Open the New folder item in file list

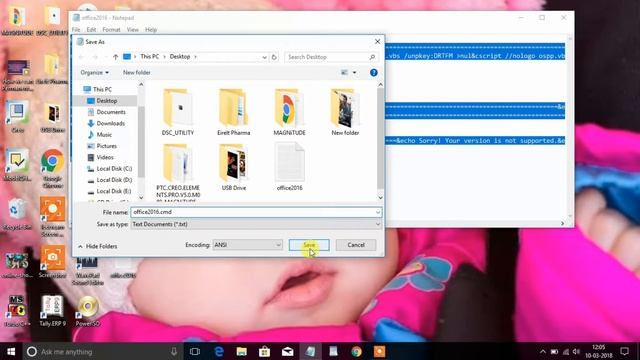pos(345,112)
